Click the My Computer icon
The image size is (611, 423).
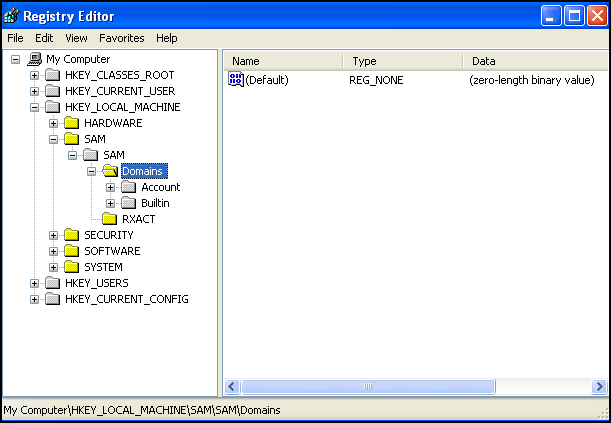[34, 59]
